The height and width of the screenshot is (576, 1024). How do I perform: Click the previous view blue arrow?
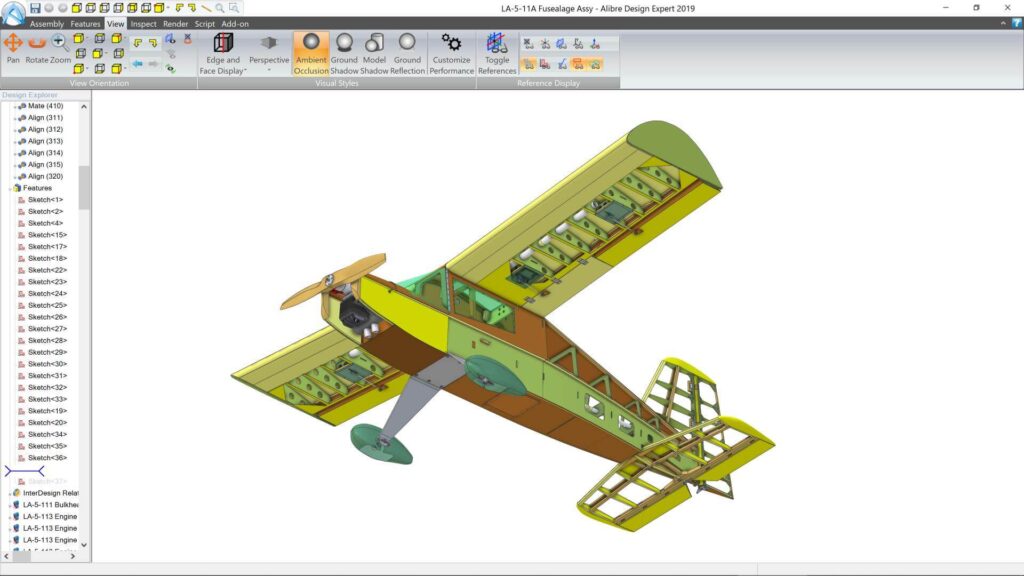(138, 63)
